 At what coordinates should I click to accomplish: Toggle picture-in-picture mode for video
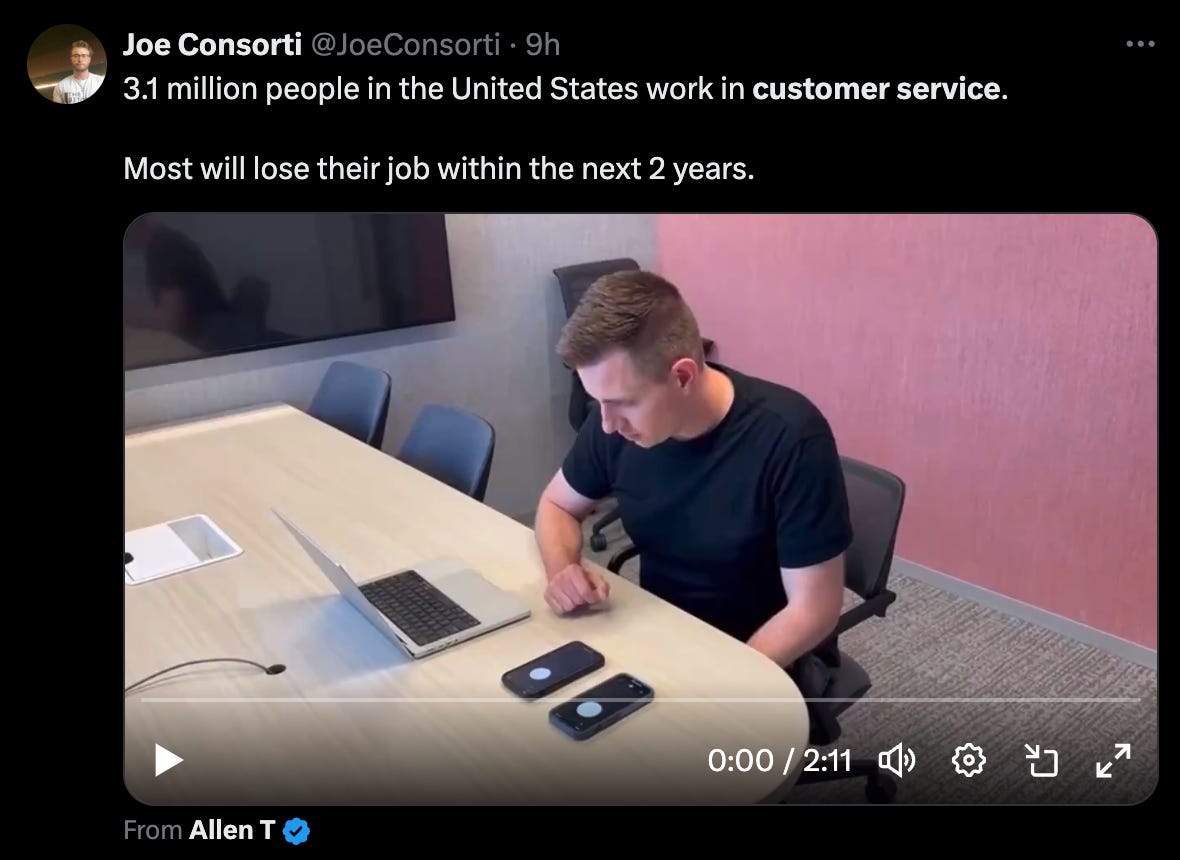tap(1042, 761)
